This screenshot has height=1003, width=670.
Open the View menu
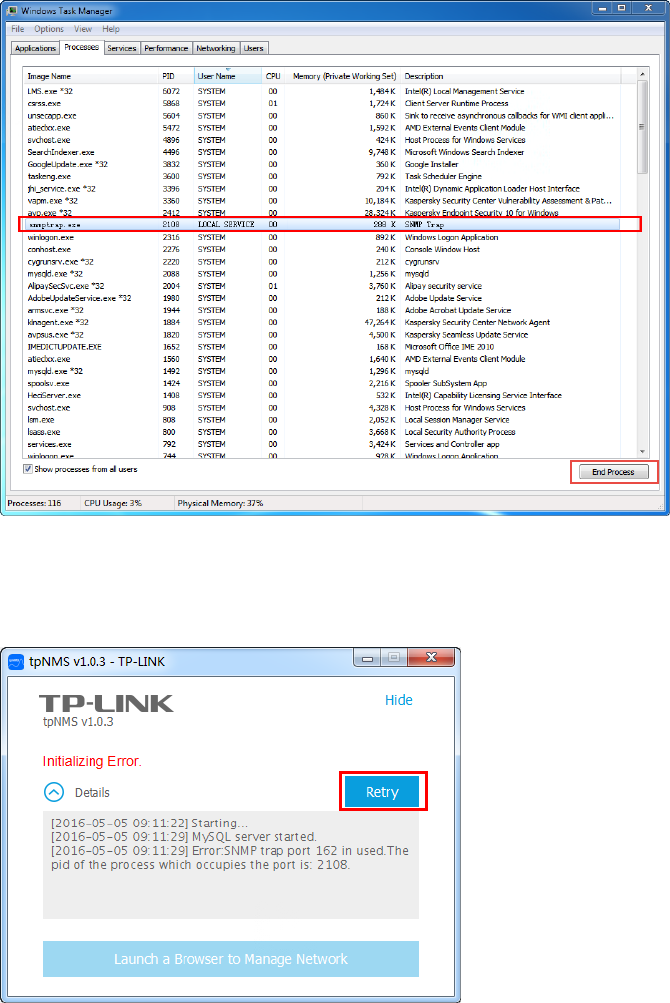[x=83, y=29]
